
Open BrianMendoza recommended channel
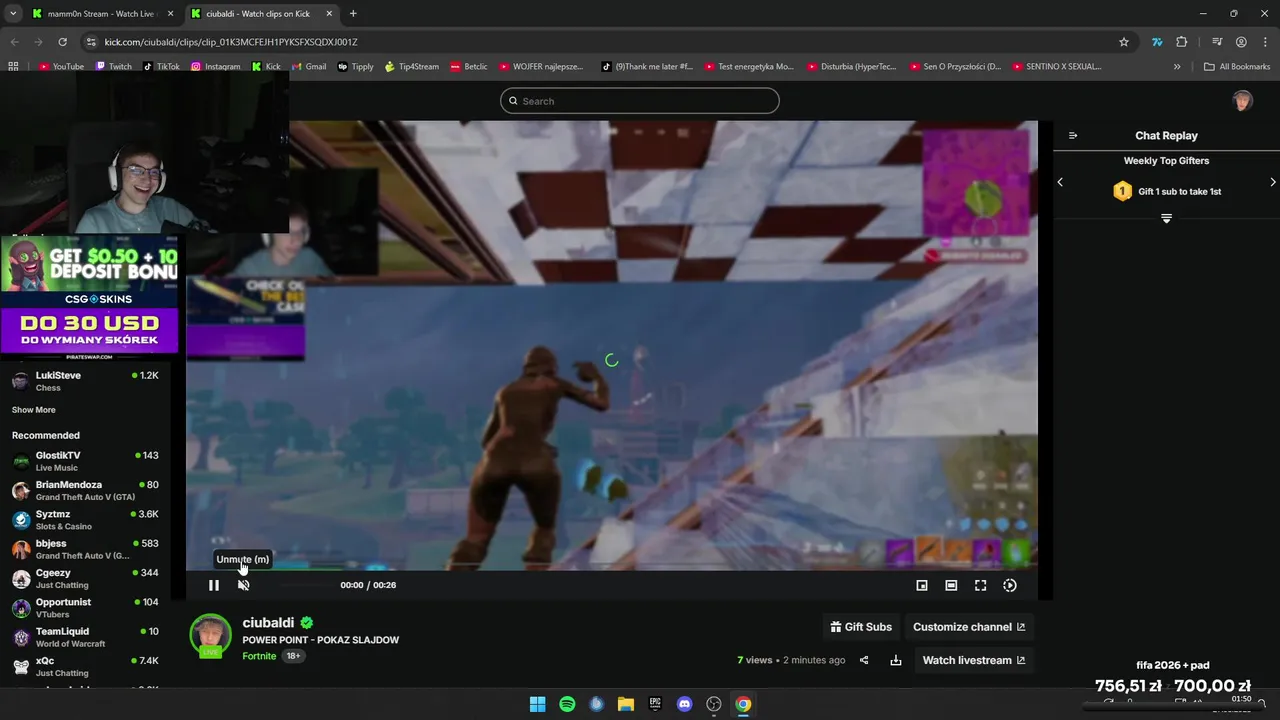coord(85,490)
